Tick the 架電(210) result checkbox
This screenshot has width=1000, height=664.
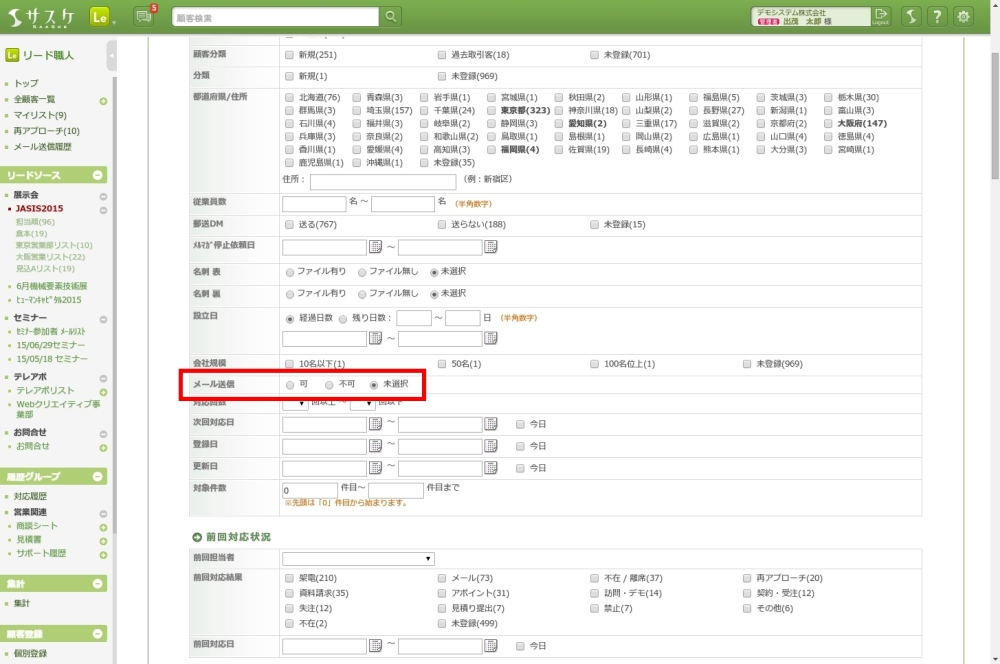click(290, 578)
